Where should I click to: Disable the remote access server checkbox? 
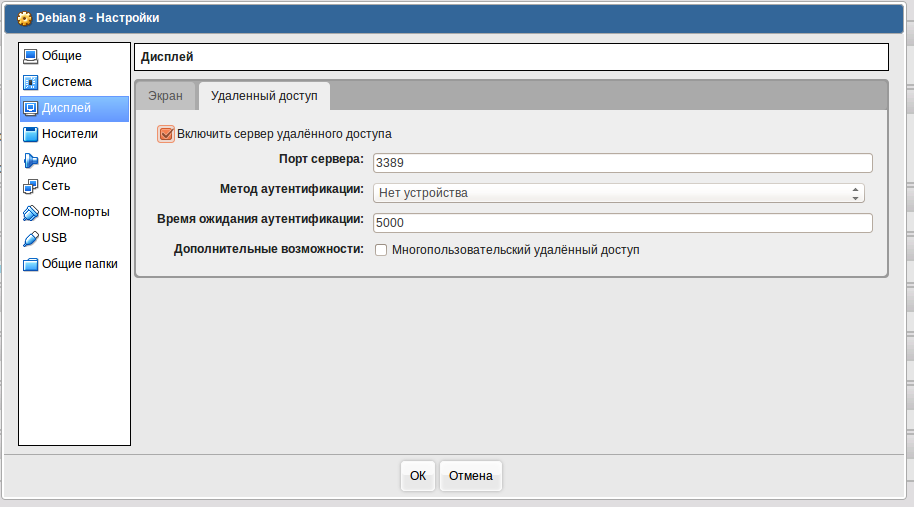(x=166, y=134)
